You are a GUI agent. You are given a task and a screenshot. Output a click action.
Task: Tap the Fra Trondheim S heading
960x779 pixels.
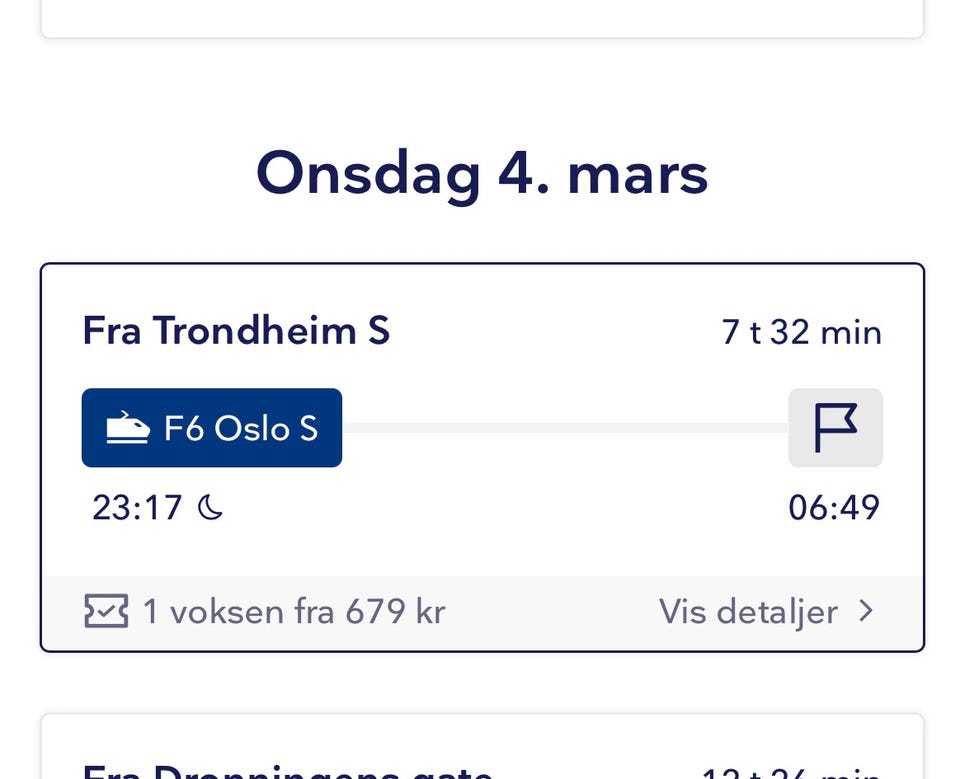(x=236, y=331)
